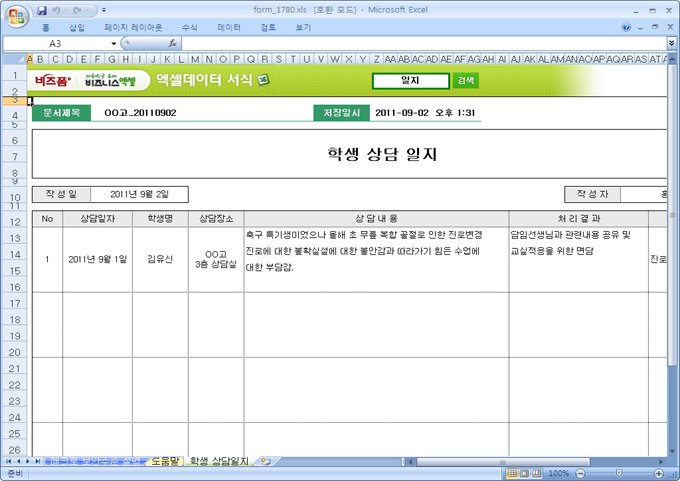Go to last sheet tab arrow
This screenshot has height=481, width=680.
37,461
